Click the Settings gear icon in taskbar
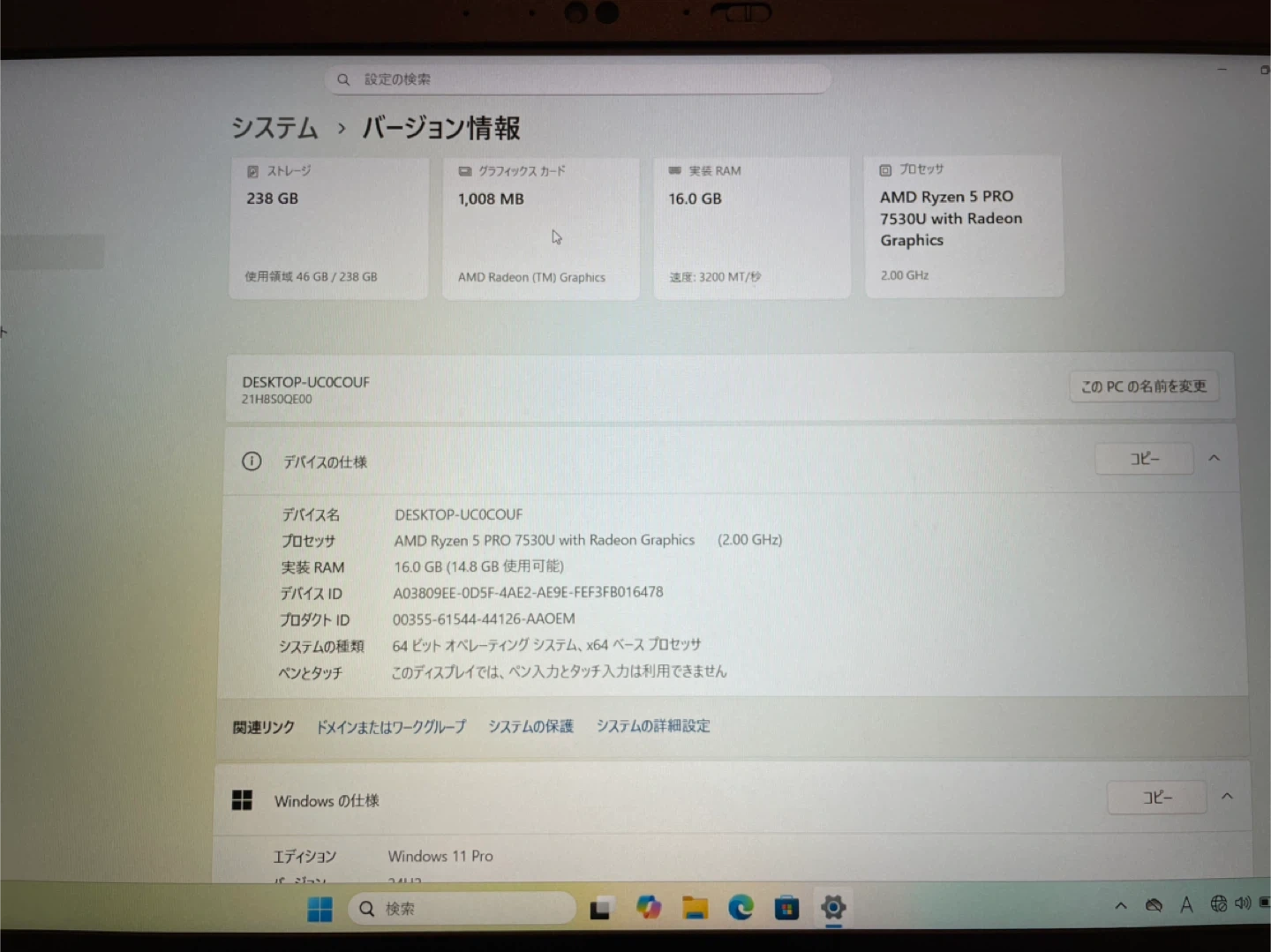 (x=833, y=907)
